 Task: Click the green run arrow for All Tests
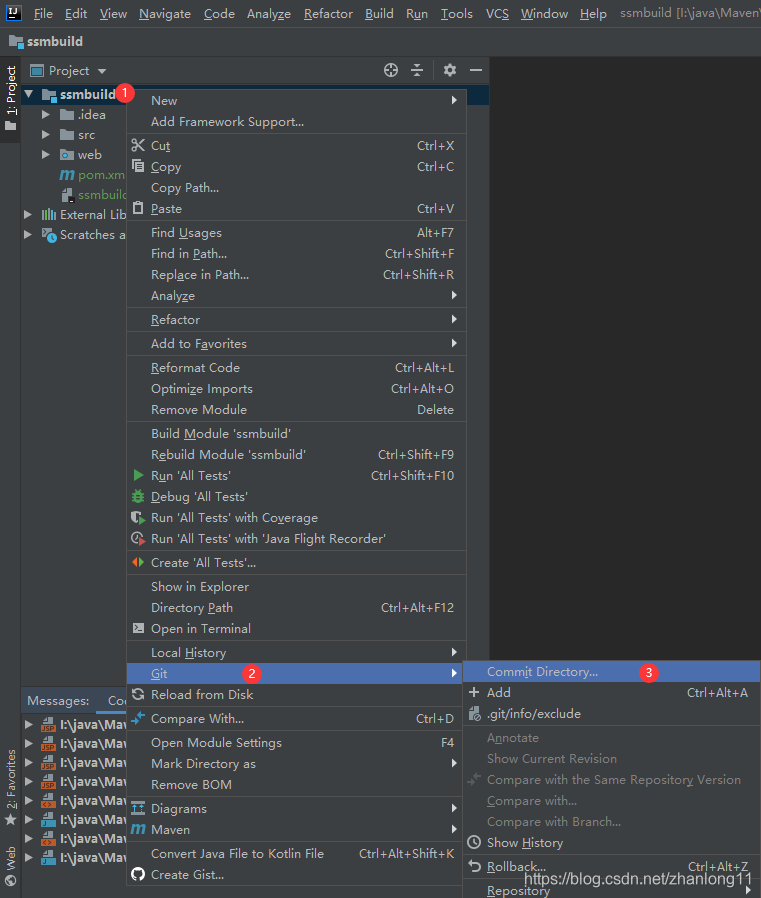tap(138, 475)
